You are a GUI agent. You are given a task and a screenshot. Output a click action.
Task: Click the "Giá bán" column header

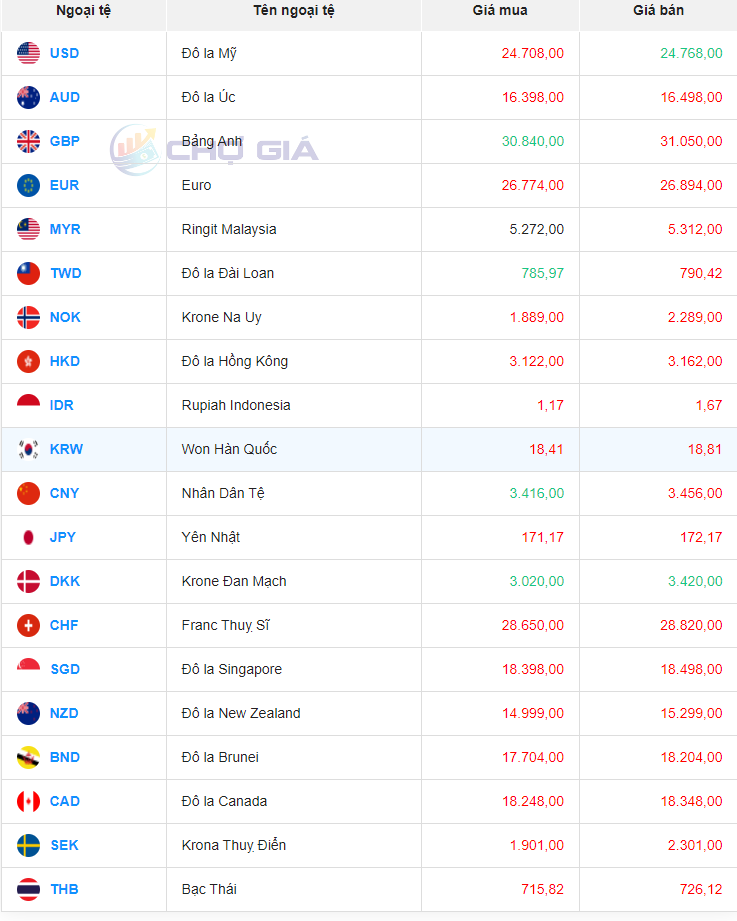click(x=659, y=11)
